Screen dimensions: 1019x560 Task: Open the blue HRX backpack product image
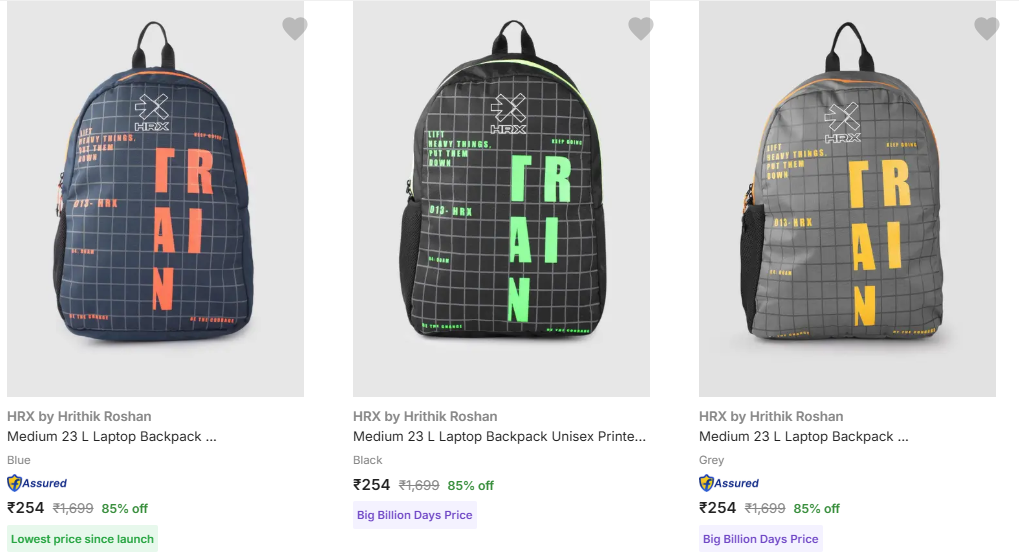point(155,200)
